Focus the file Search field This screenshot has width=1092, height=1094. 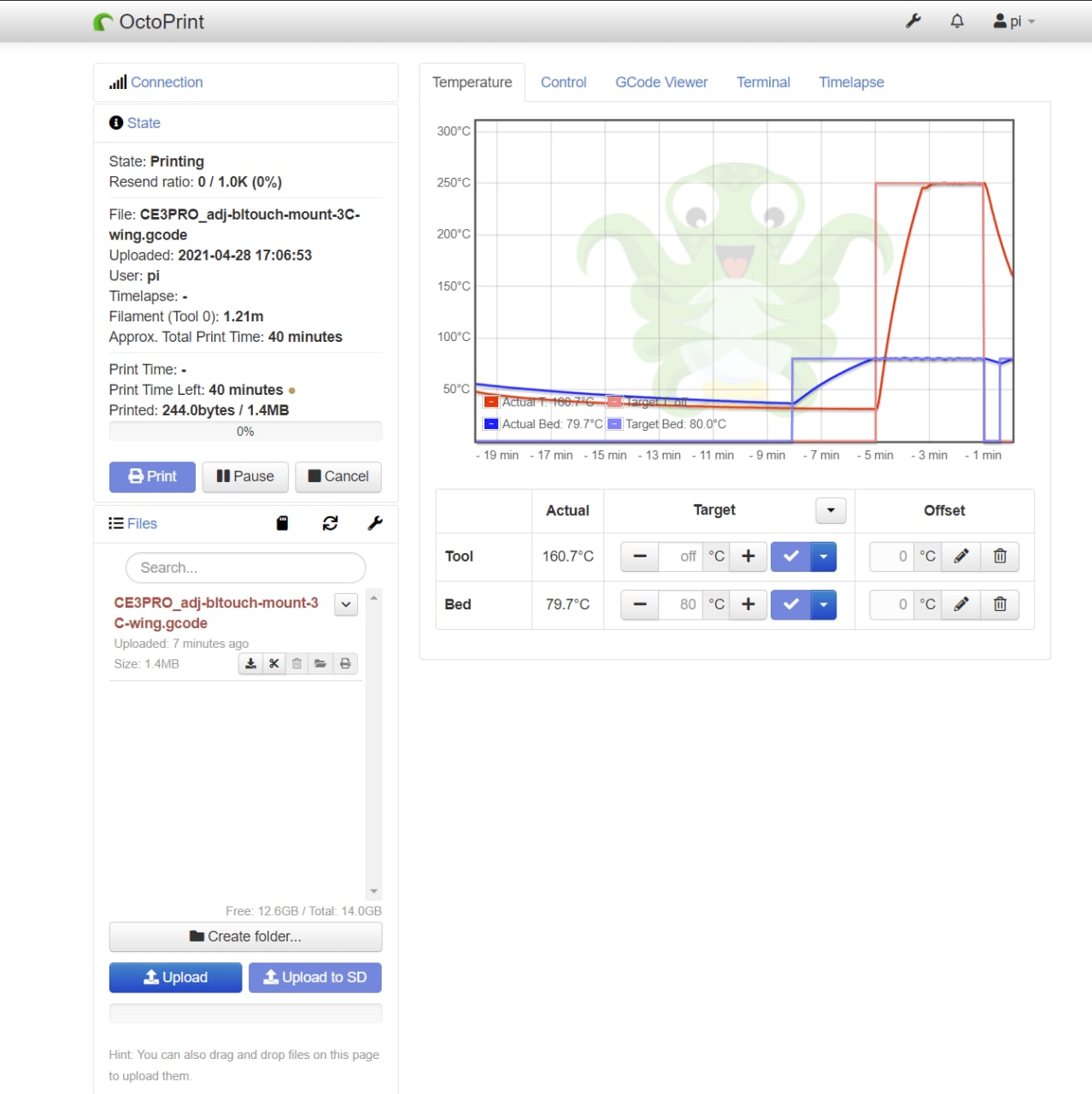(x=245, y=568)
